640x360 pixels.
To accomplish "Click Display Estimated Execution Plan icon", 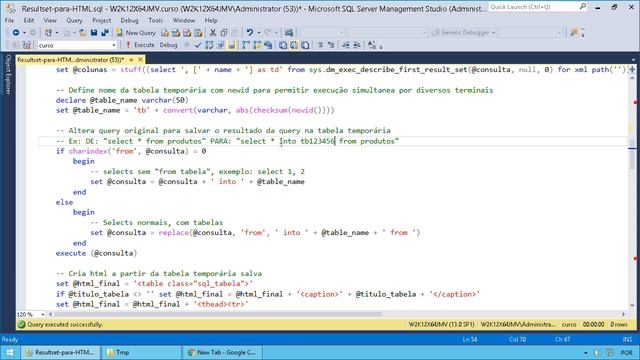I will (x=209, y=45).
